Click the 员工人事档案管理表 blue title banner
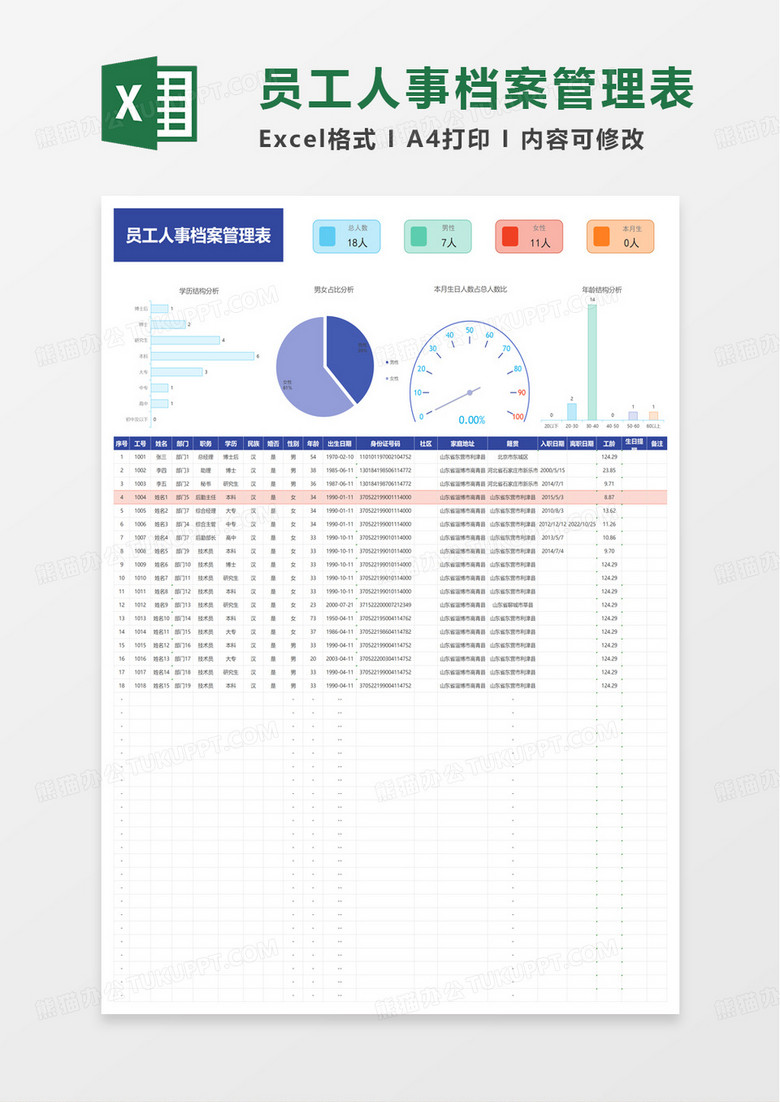Screen dimensions: 780x1102 point(198,235)
